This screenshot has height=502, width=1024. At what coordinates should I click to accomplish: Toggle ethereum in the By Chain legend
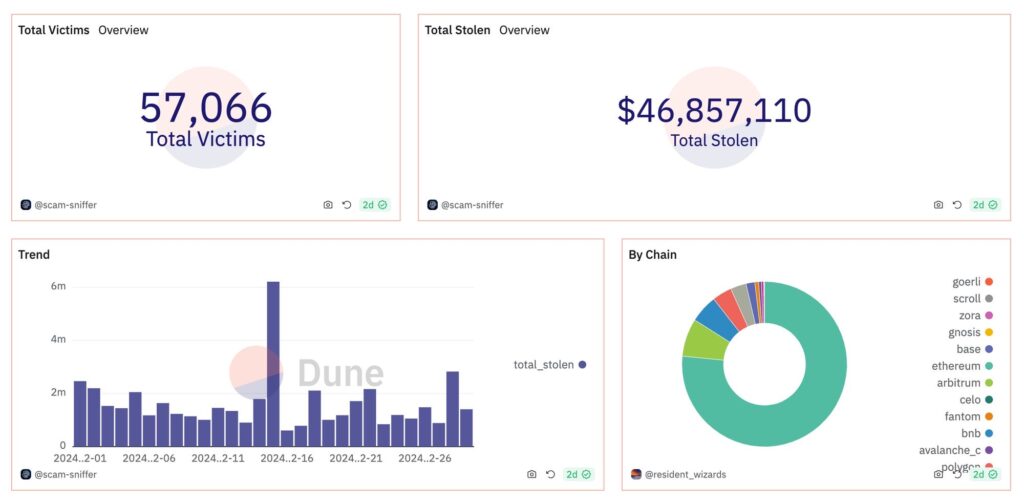[x=957, y=366]
